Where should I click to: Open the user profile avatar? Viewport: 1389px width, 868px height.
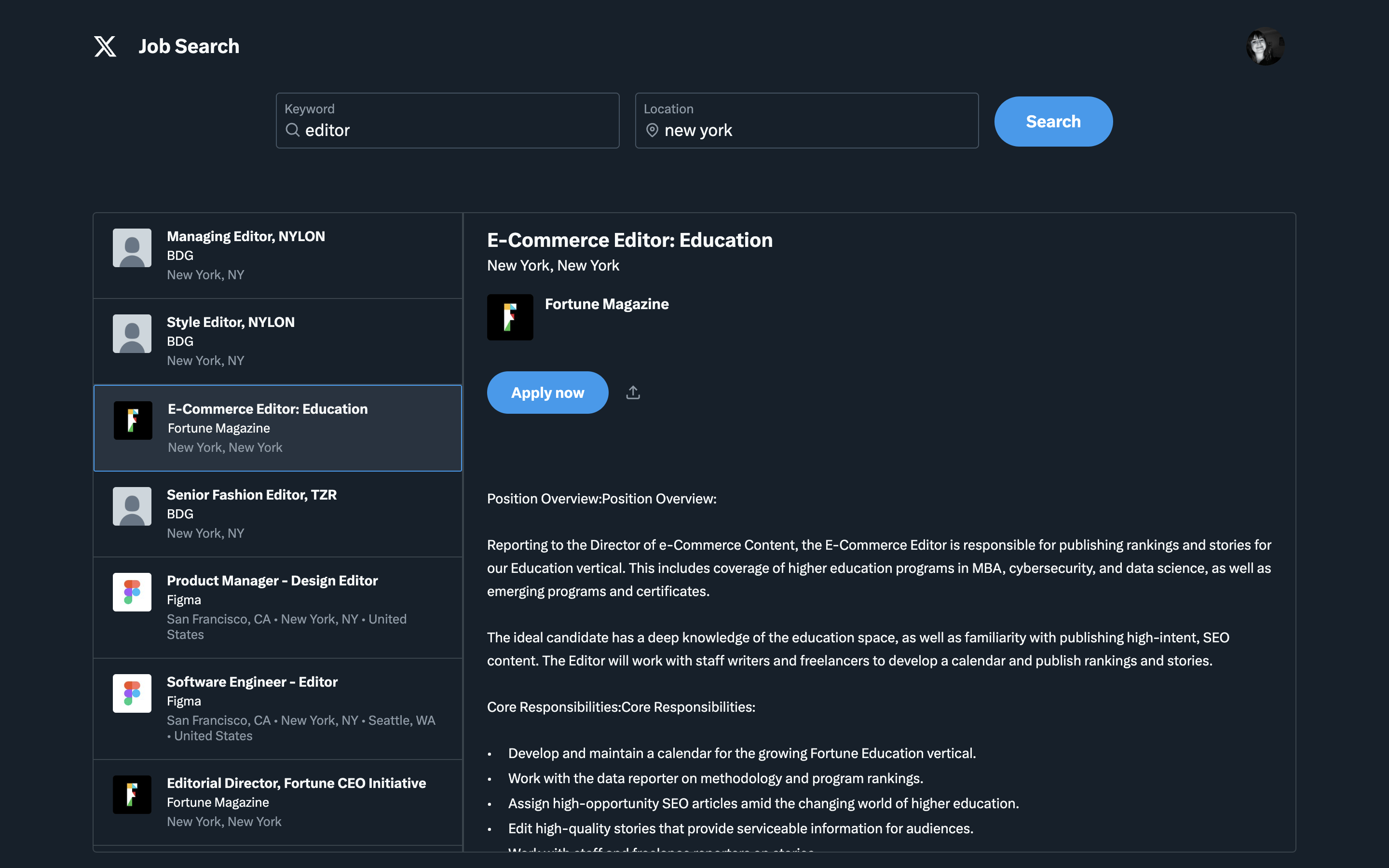point(1265,46)
